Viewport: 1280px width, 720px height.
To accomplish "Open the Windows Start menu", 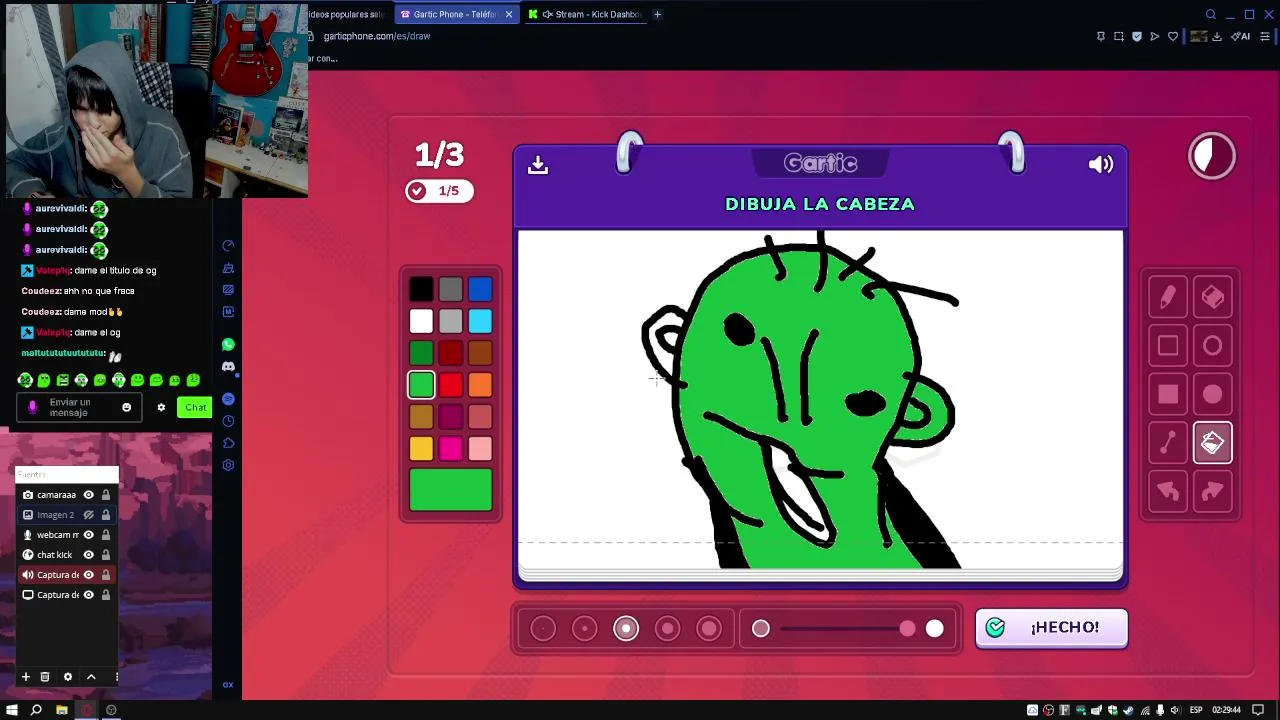I will coord(12,710).
